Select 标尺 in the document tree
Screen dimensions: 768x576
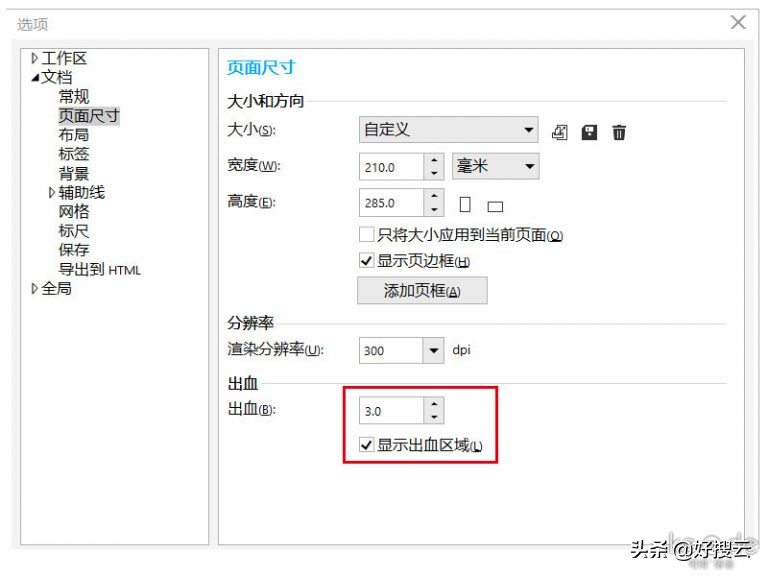74,231
